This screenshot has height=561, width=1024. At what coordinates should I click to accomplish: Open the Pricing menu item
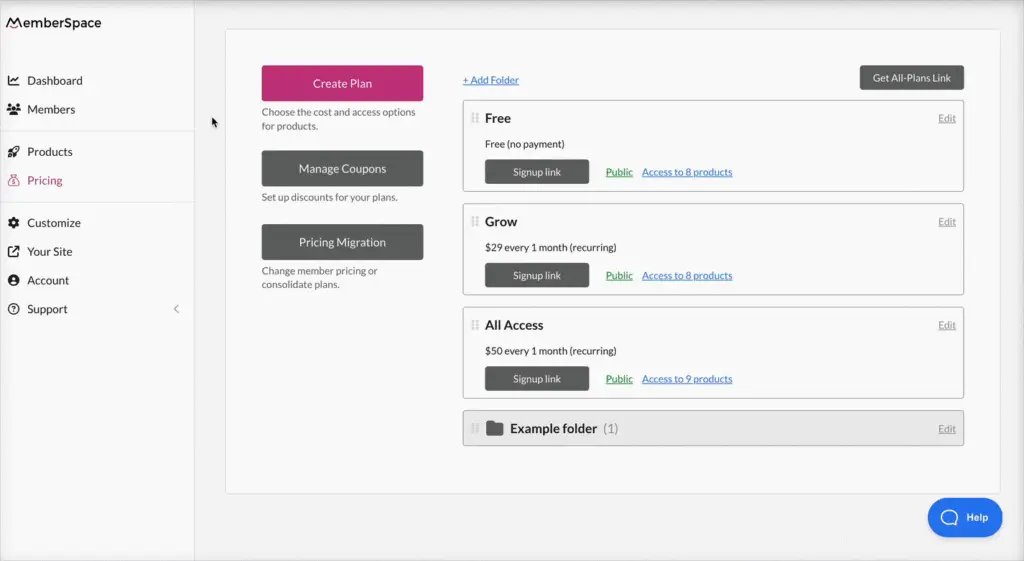[44, 181]
